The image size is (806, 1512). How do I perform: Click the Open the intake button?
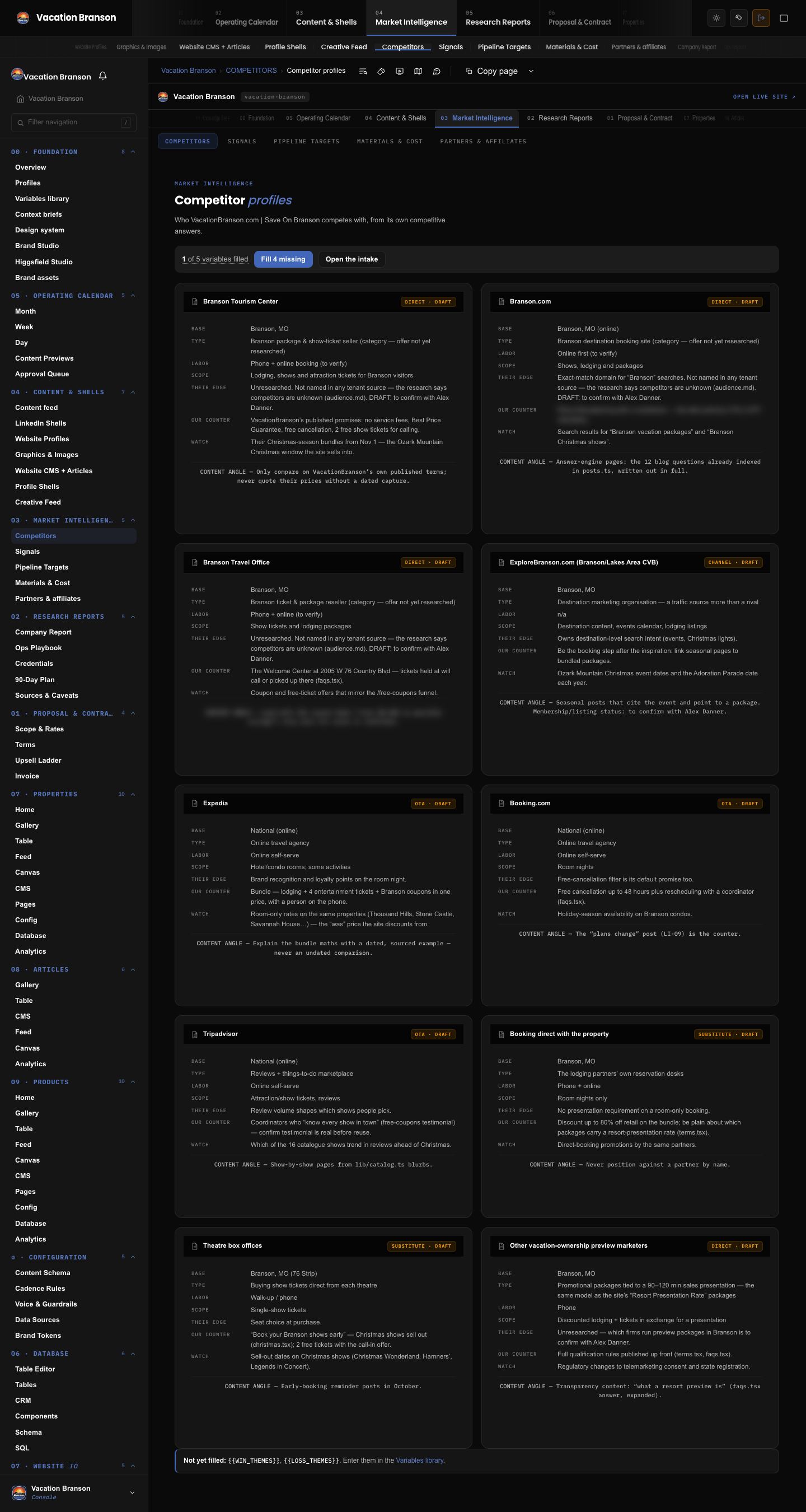(352, 259)
